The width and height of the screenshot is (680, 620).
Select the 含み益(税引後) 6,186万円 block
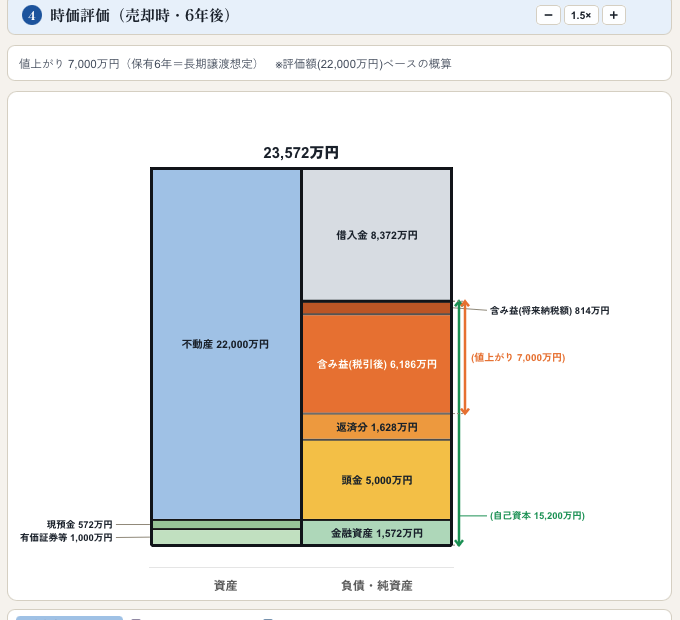click(376, 364)
